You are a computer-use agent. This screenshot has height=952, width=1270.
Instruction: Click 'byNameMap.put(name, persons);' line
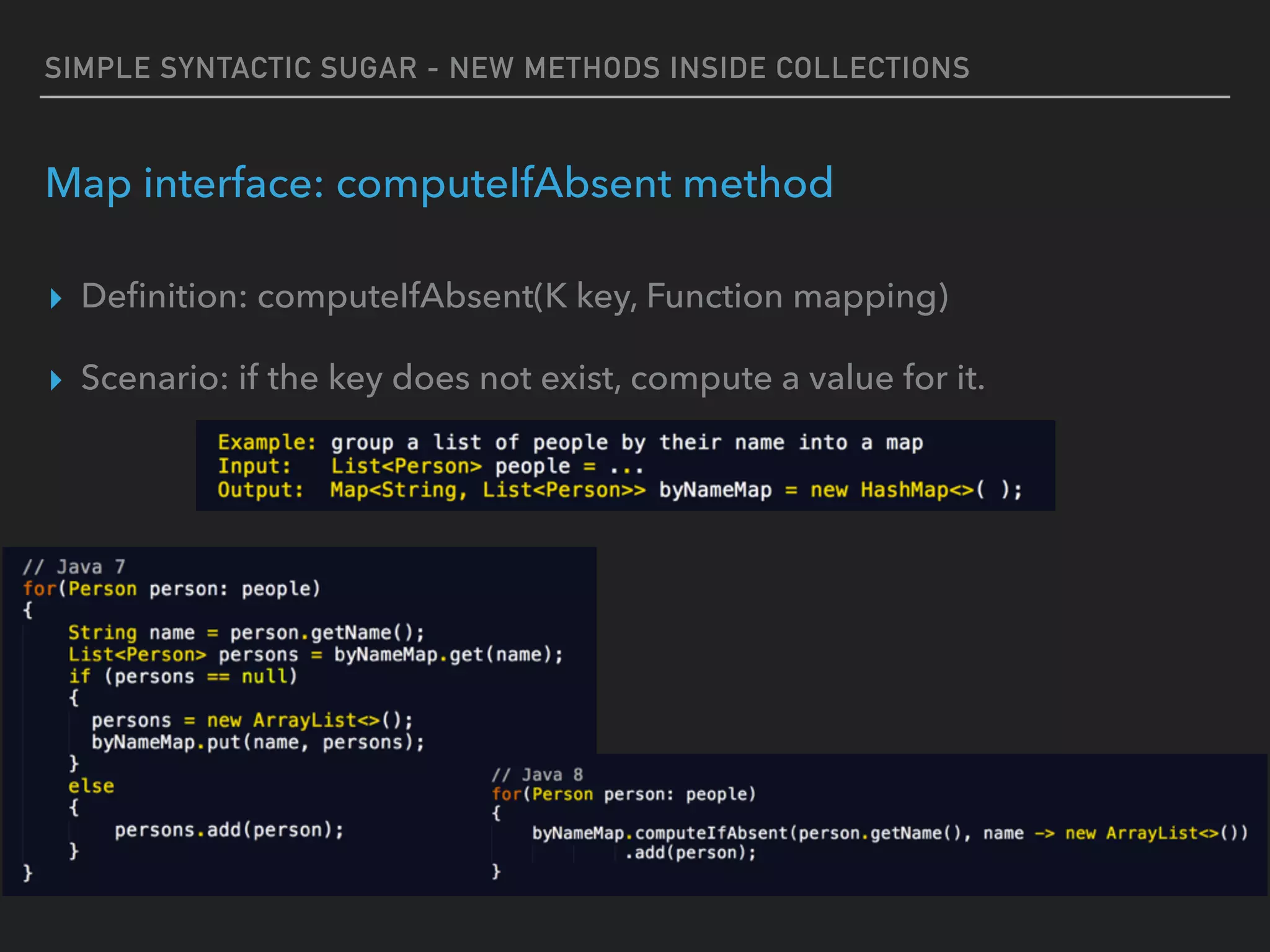click(258, 743)
